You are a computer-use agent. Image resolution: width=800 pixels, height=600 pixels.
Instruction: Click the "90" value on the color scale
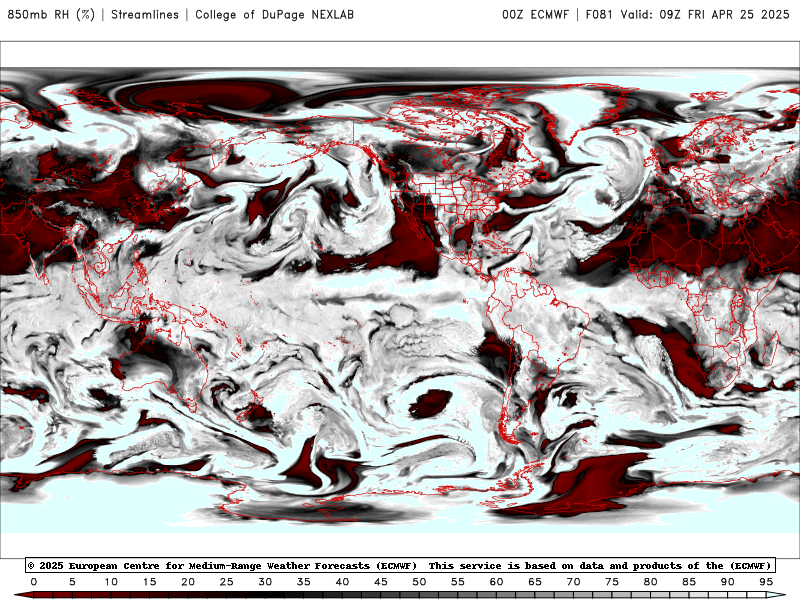pyautogui.click(x=728, y=582)
